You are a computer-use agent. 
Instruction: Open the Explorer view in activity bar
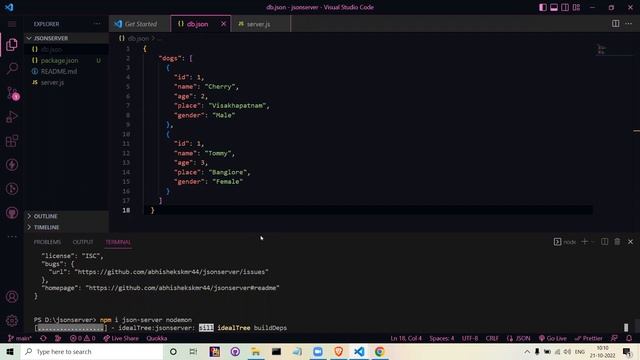pos(12,44)
